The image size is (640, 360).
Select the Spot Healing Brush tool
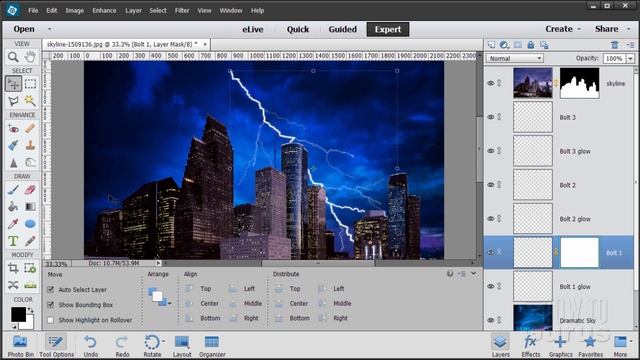30,129
